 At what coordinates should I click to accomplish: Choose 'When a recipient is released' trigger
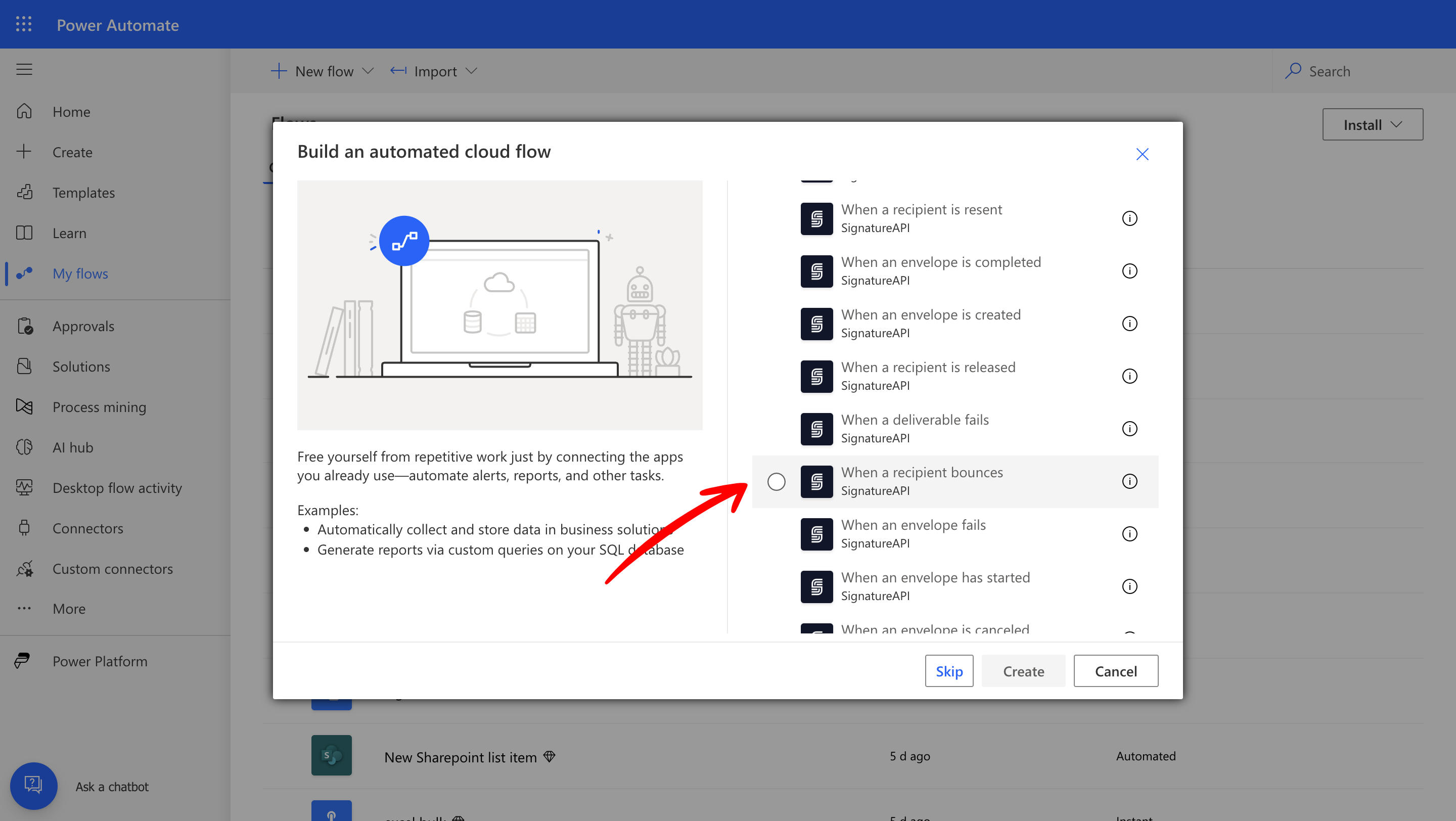[x=928, y=367]
